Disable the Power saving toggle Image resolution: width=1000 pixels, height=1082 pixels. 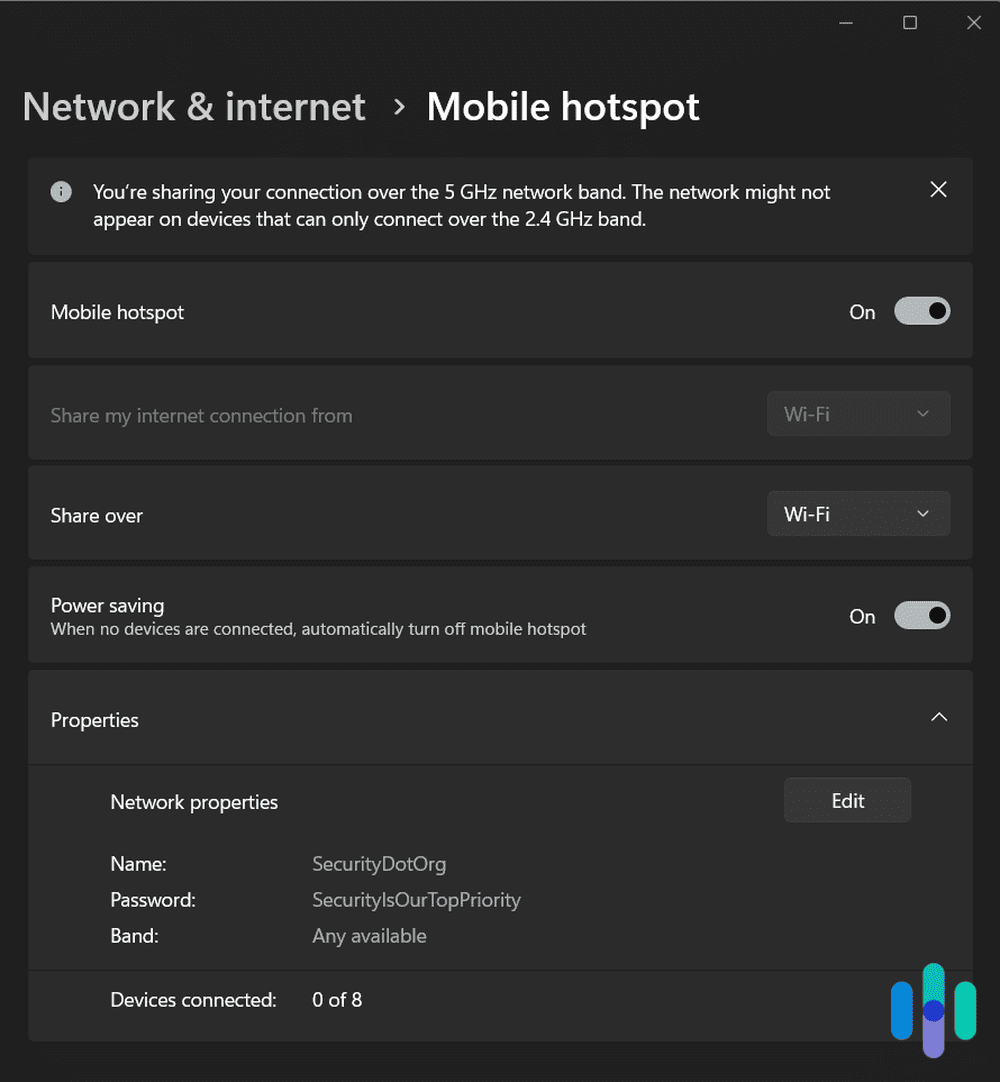[x=921, y=615]
